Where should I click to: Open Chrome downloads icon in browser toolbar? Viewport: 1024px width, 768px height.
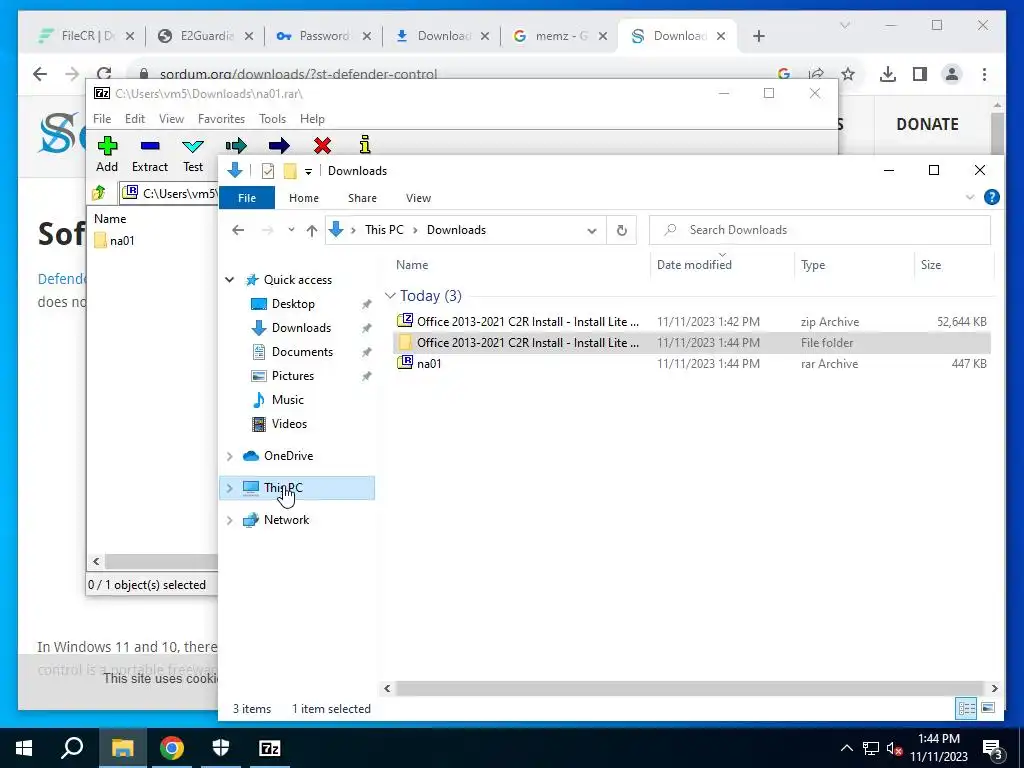(x=888, y=74)
